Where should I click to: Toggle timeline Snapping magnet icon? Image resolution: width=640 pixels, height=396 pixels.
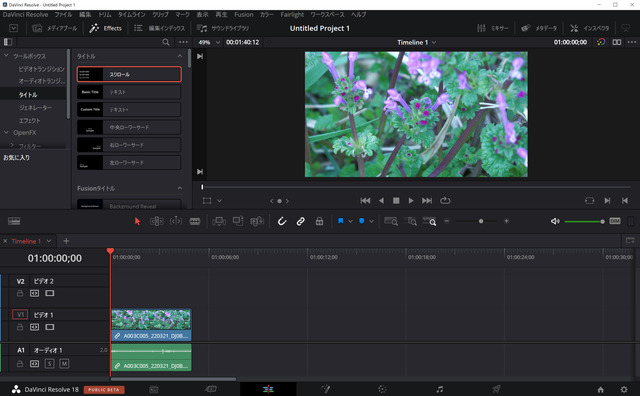[282, 221]
